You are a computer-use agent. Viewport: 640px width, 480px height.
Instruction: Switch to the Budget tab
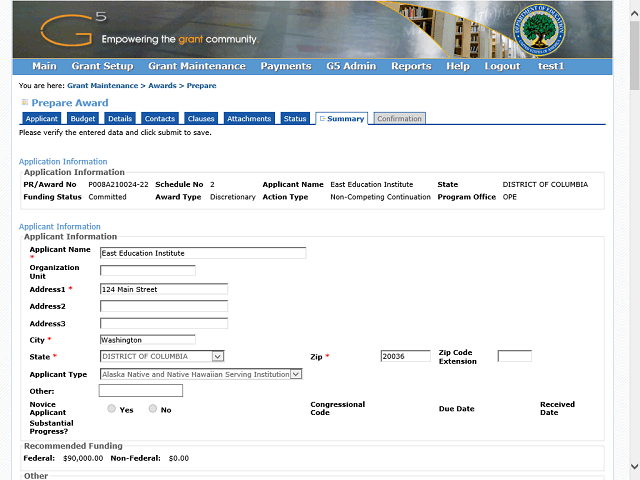83,119
